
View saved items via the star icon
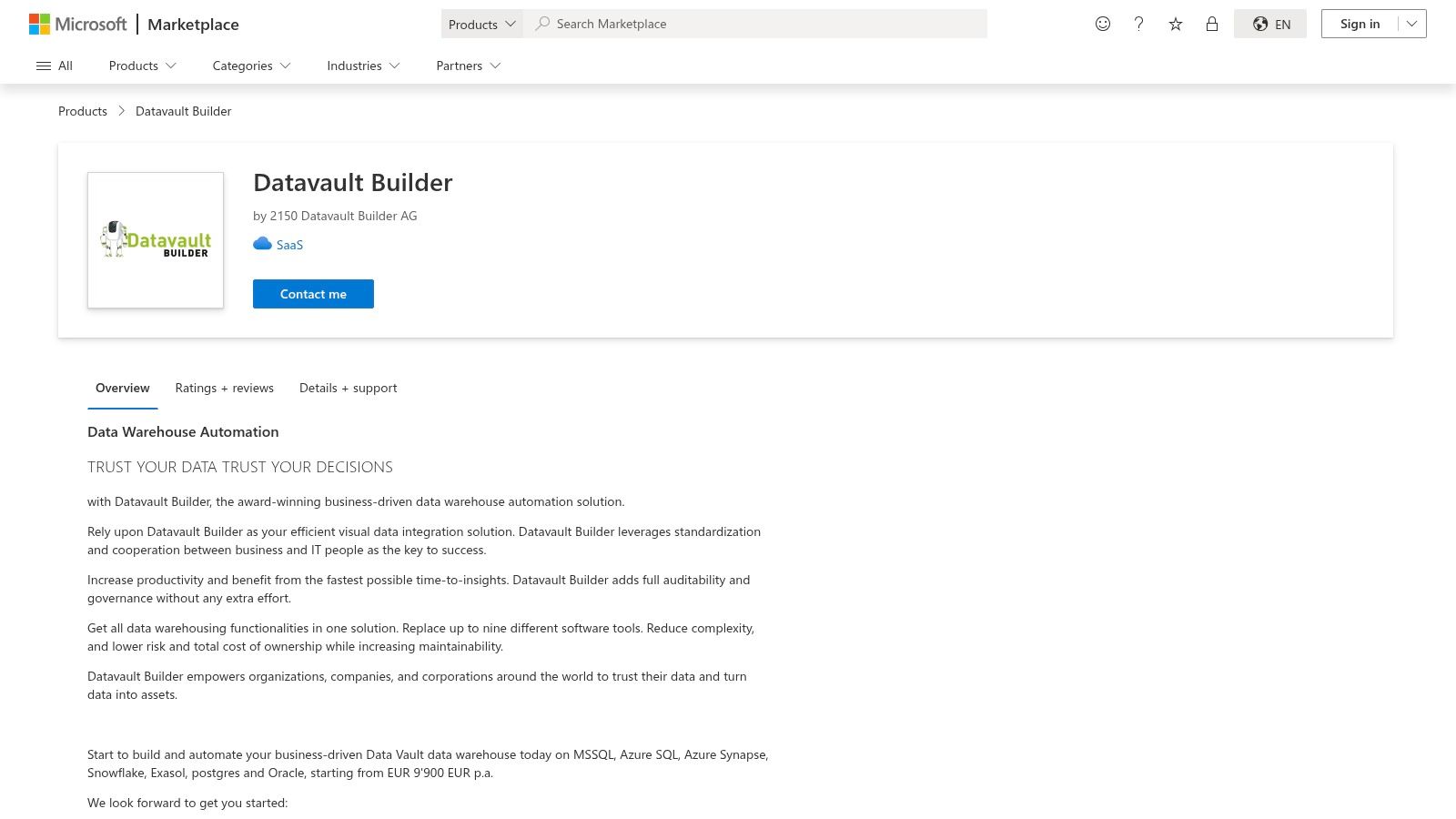coord(1175,24)
